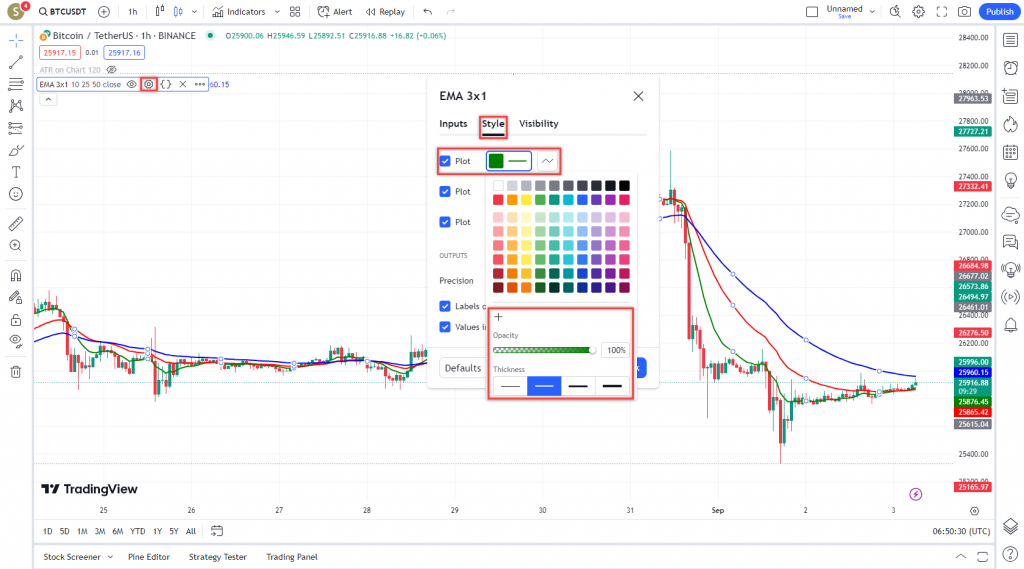
Task: Open the calendar icon in right sidebar
Action: (x=1010, y=152)
